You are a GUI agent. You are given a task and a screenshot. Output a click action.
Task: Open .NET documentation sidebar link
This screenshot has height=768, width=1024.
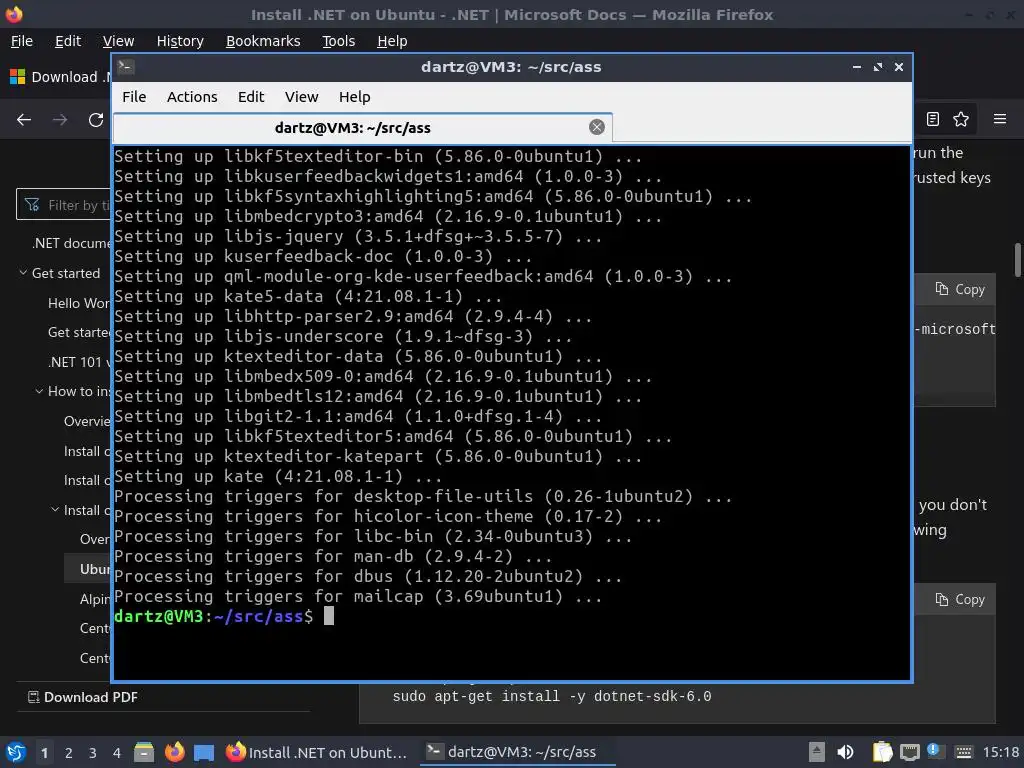pos(72,243)
